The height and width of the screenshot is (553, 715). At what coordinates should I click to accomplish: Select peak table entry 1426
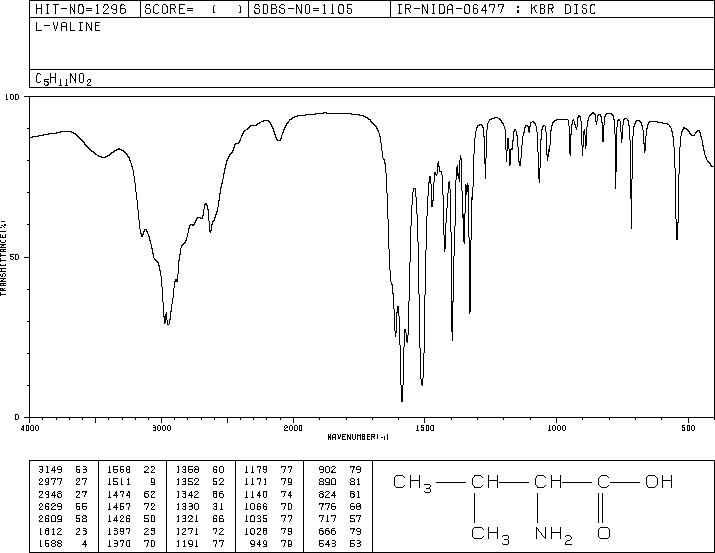(119, 519)
